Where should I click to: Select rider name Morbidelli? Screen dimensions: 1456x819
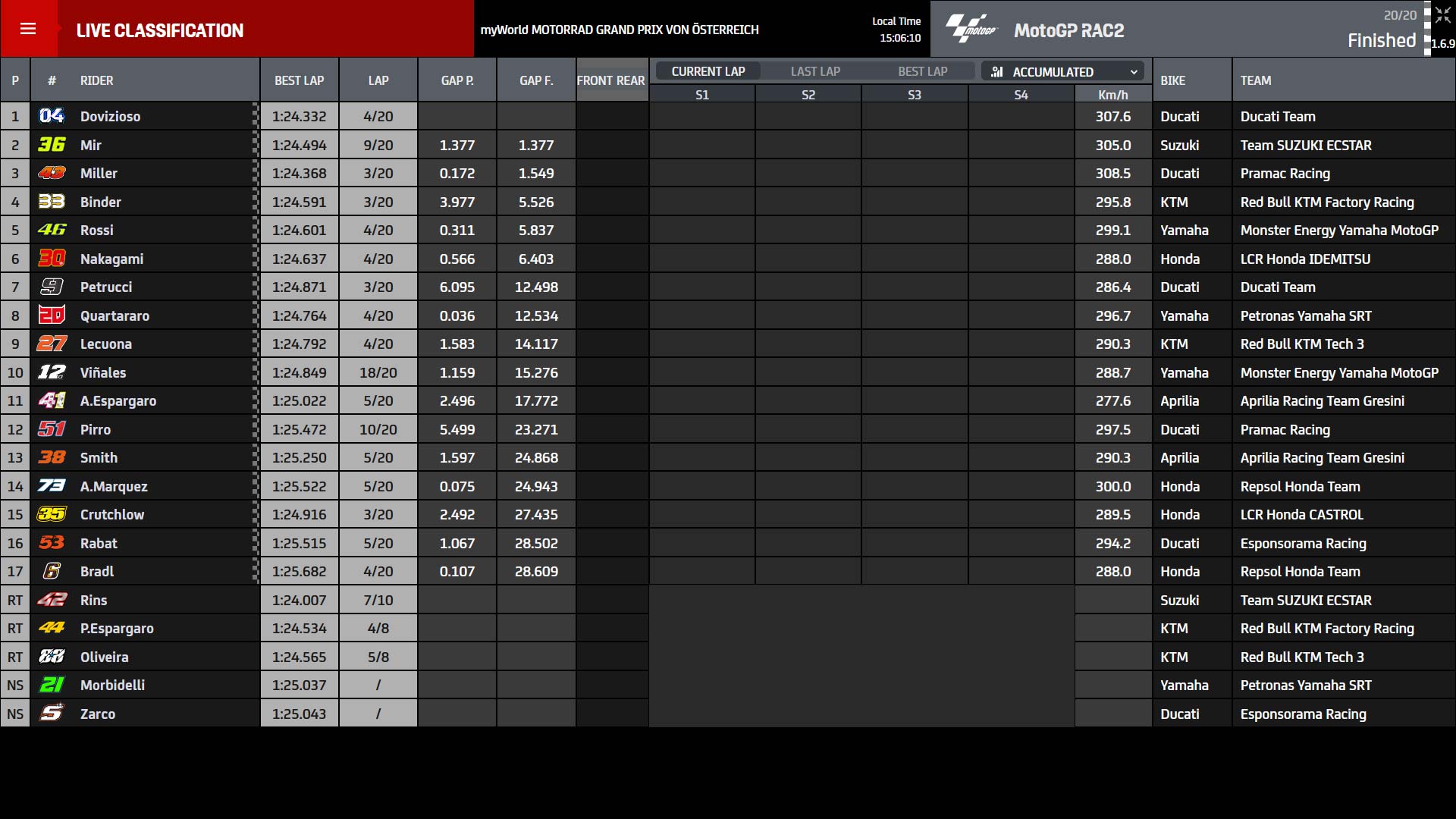pyautogui.click(x=112, y=685)
